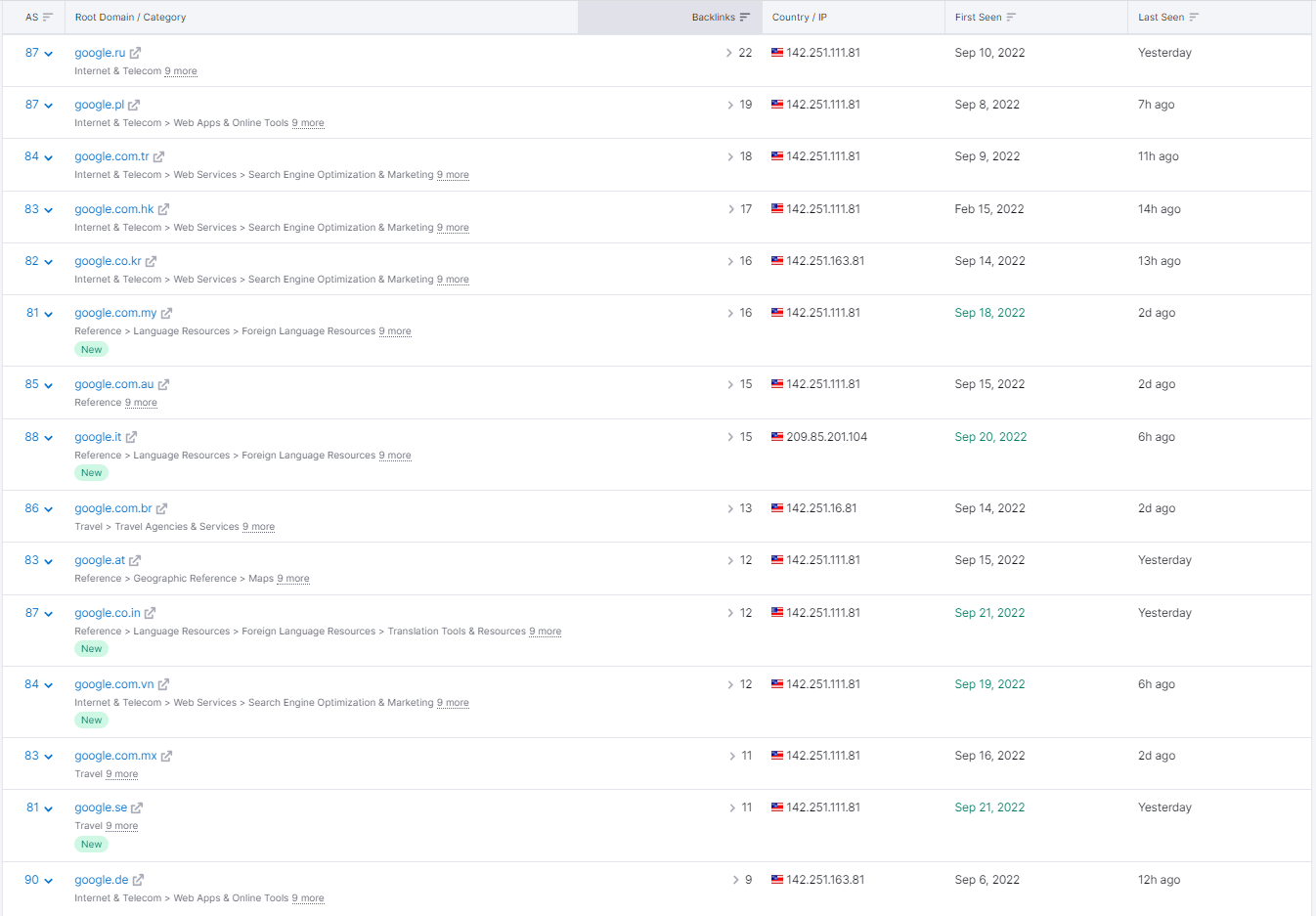Viewport: 1316px width, 916px height.
Task: Open google.com.mx external link icon
Action: point(166,756)
